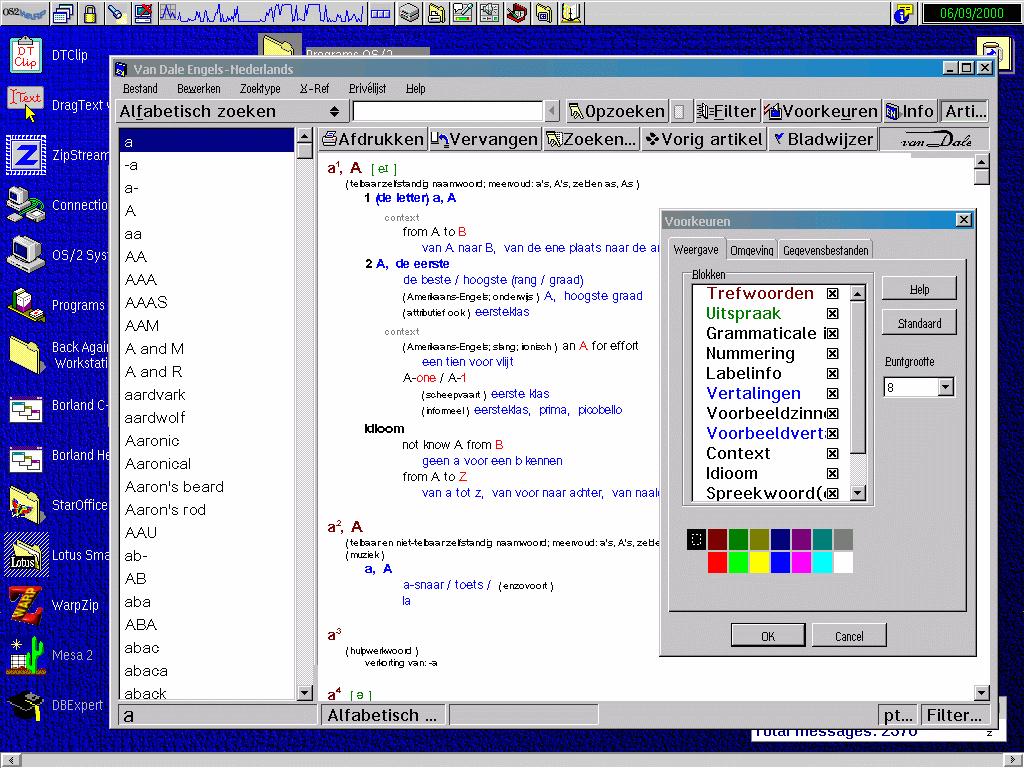Open the Puntgrootte size dropdown
The image size is (1024, 768).
pyautogui.click(x=946, y=387)
